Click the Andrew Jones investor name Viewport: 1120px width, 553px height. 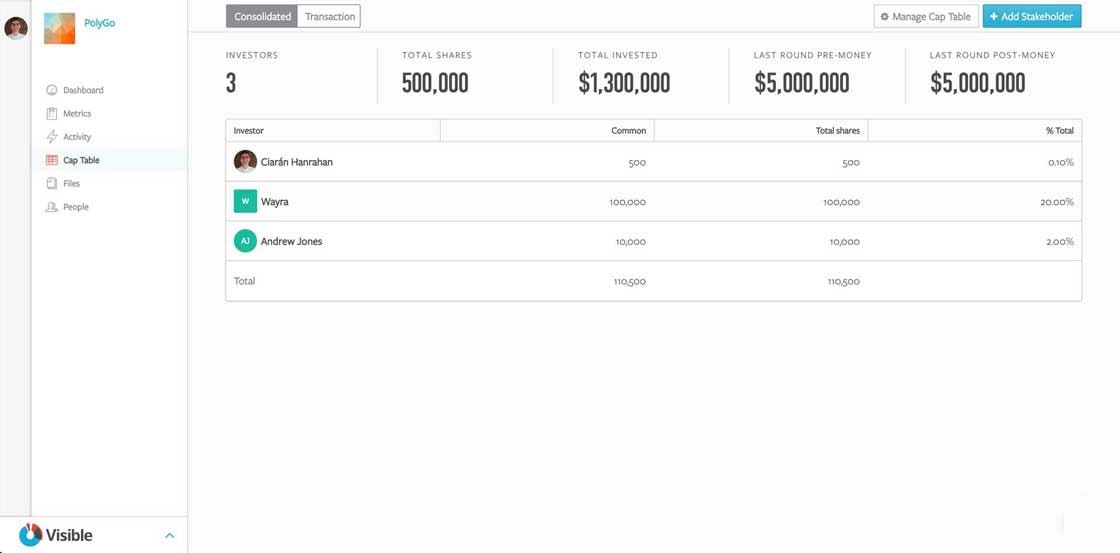291,241
